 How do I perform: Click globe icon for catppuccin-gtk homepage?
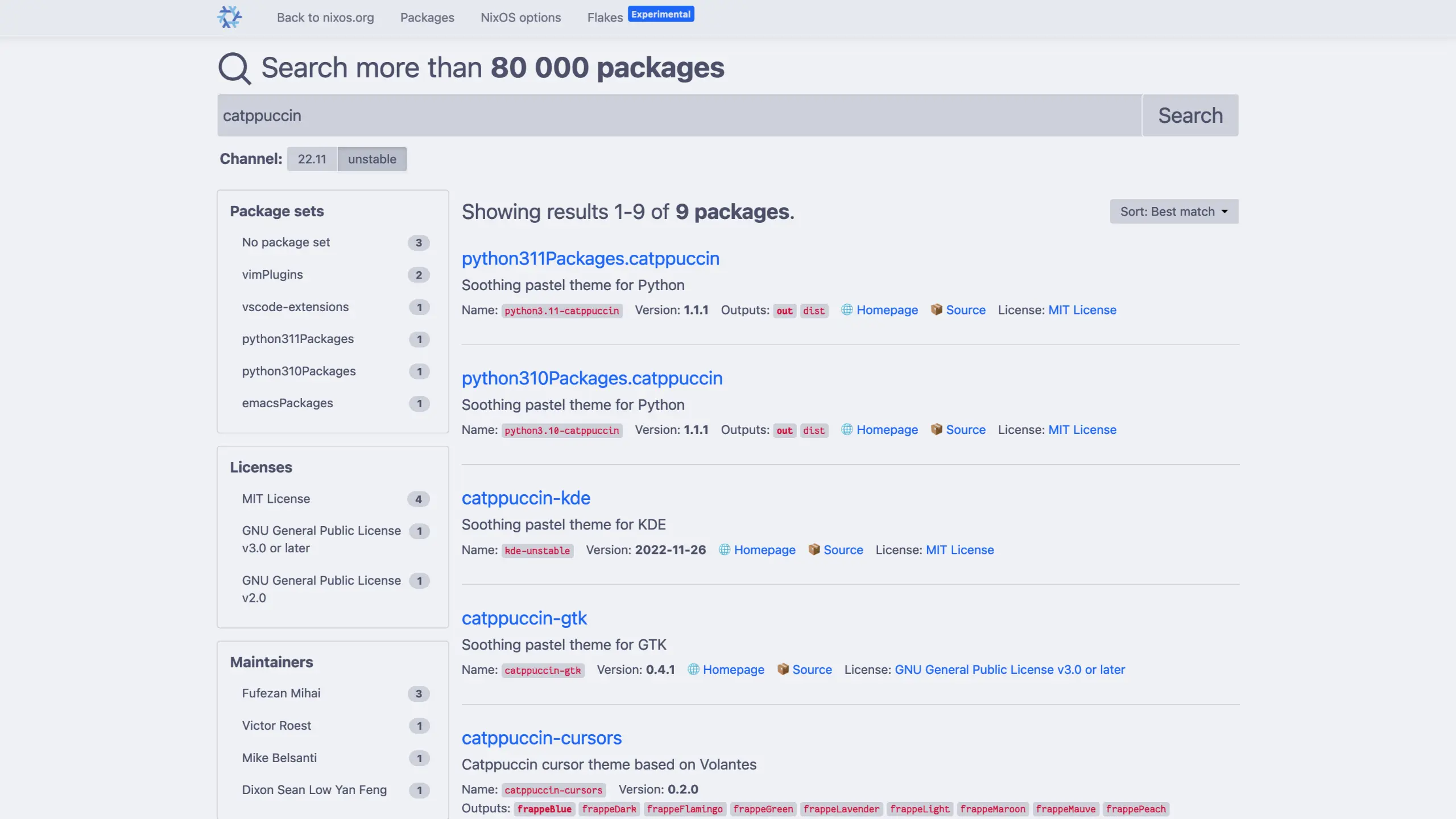[x=693, y=669]
